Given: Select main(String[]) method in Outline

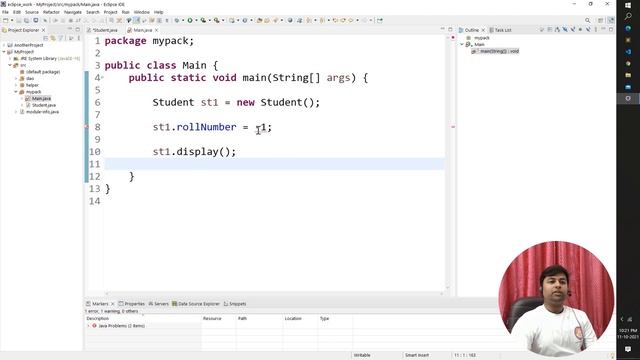Looking at the screenshot, I should pos(496,51).
